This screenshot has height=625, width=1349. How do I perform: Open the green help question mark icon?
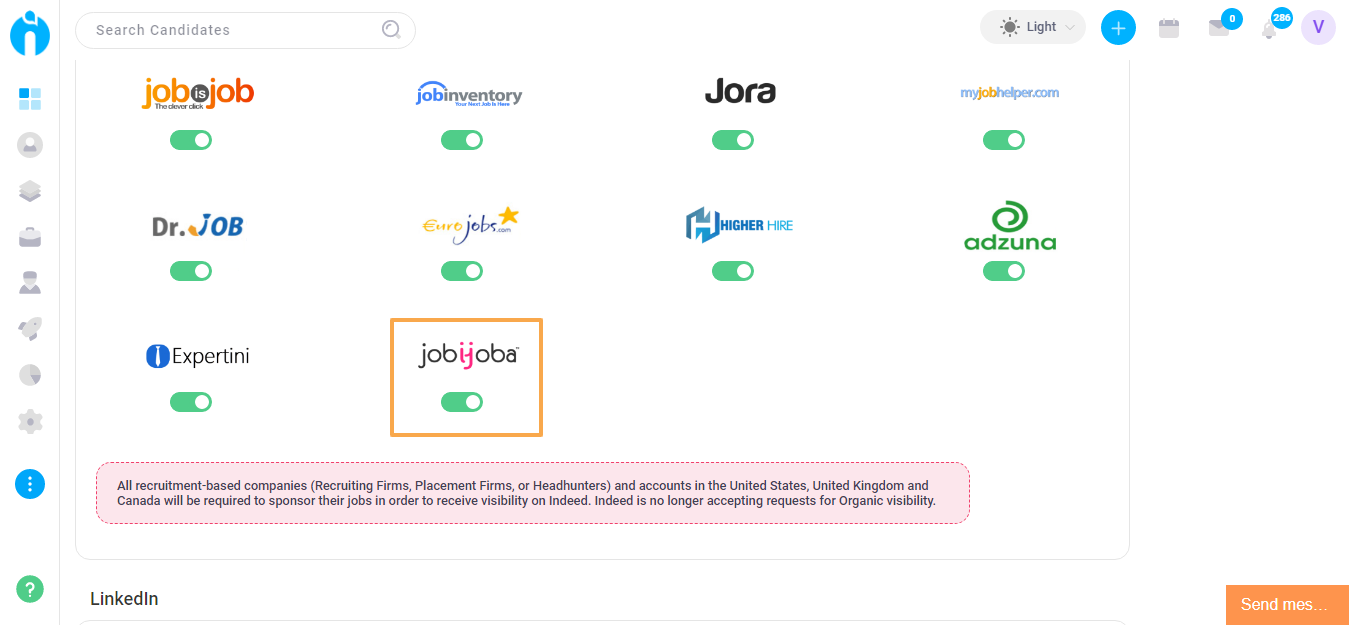30,589
